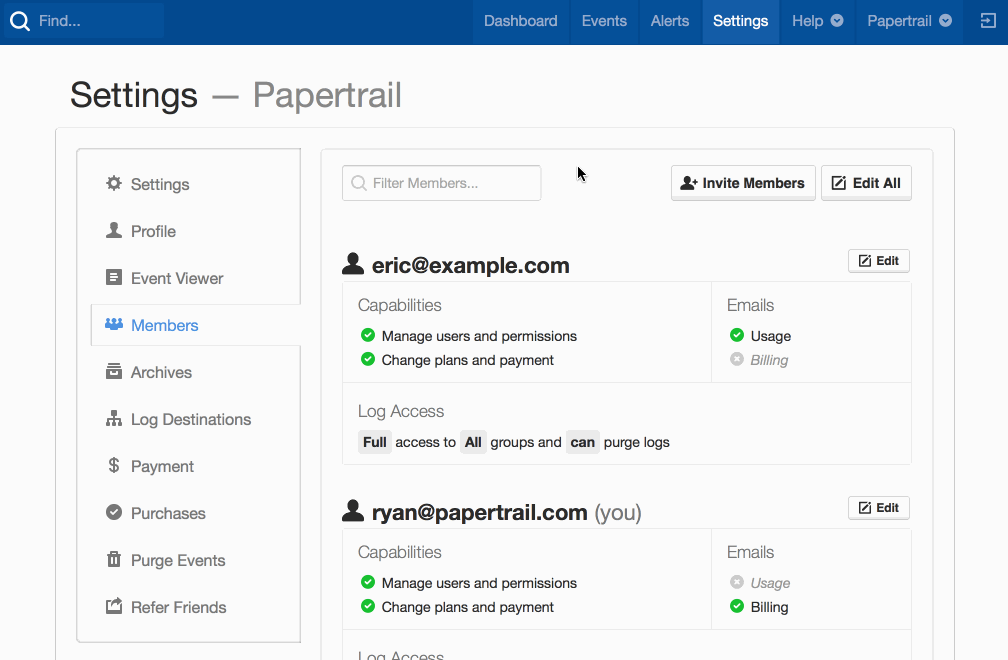Open the Papertrail account dropdown

(909, 21)
